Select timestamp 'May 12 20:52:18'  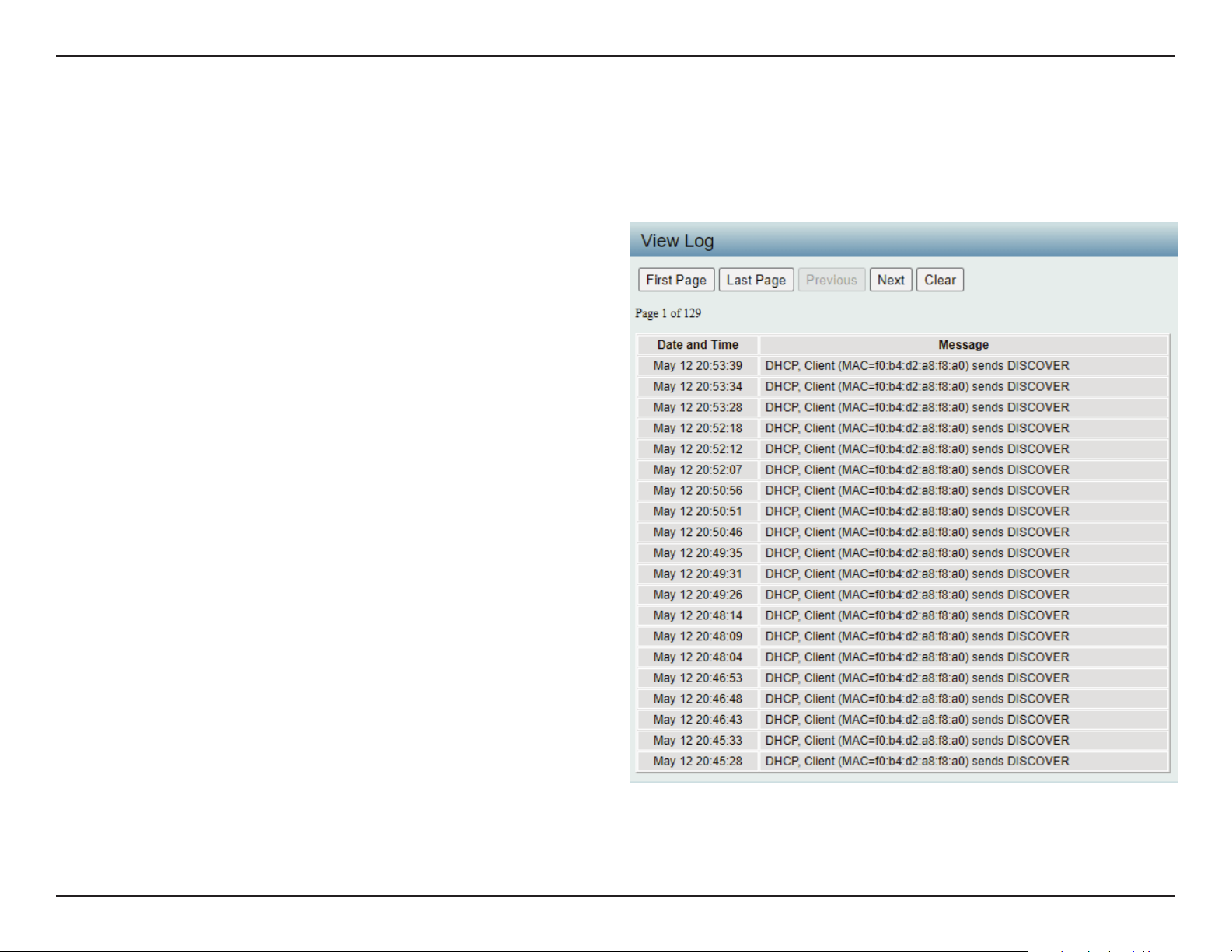click(x=698, y=428)
